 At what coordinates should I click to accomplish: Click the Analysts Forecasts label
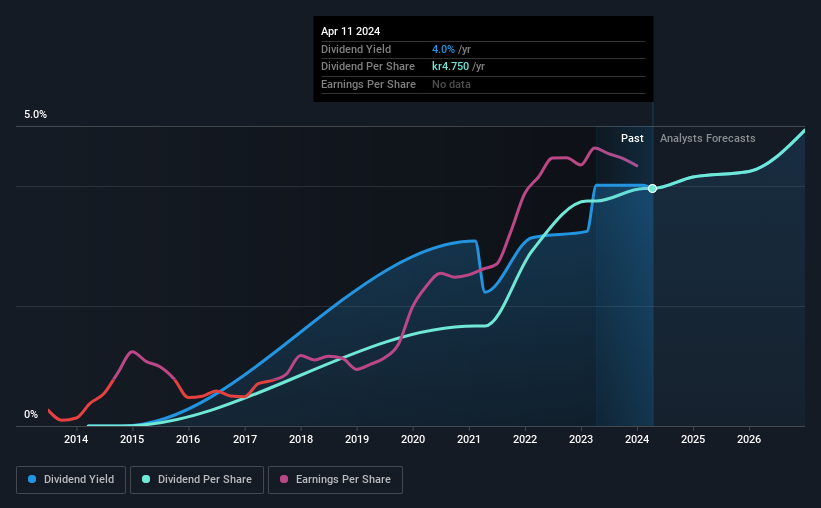click(707, 138)
